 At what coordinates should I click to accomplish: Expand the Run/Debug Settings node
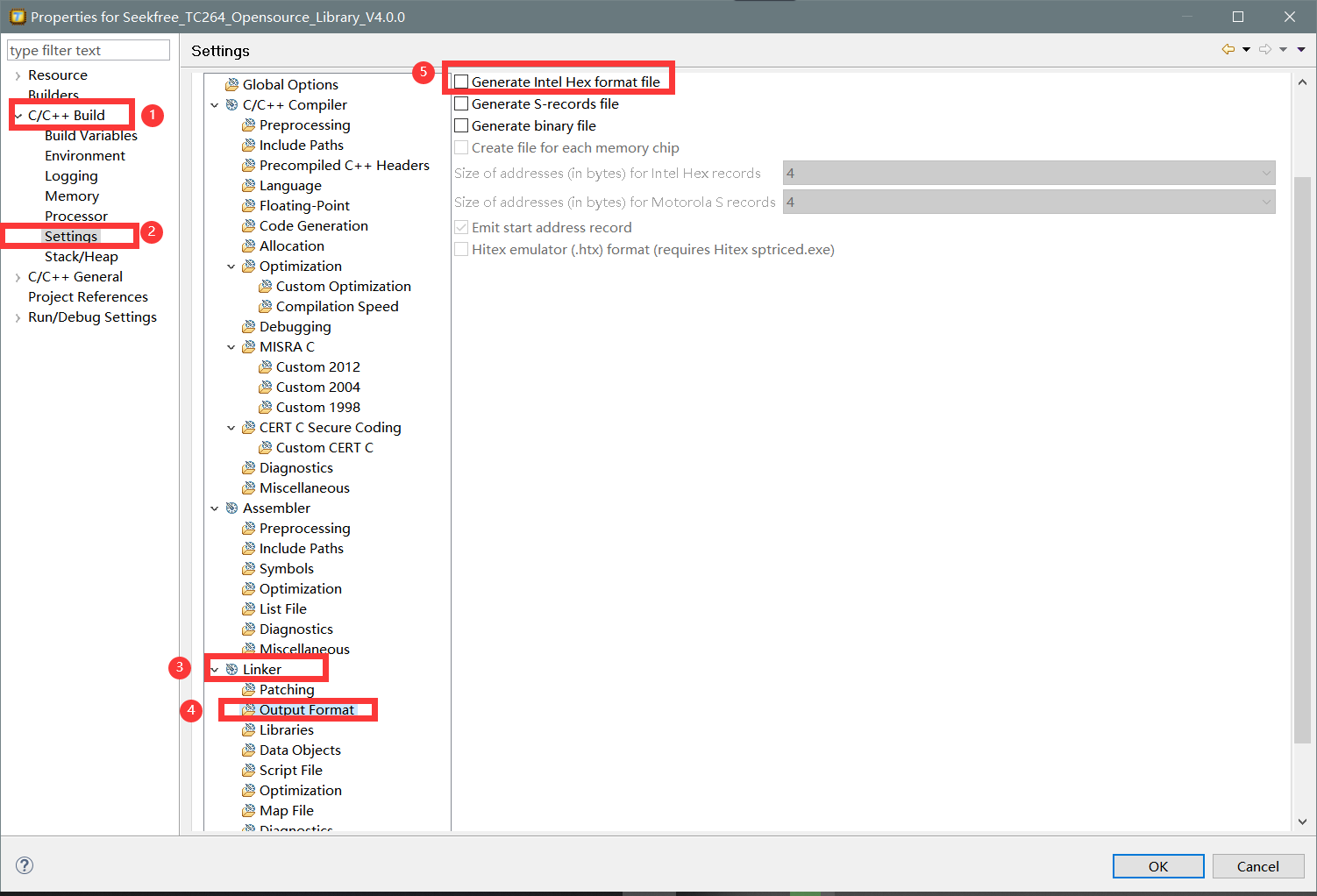[x=18, y=317]
